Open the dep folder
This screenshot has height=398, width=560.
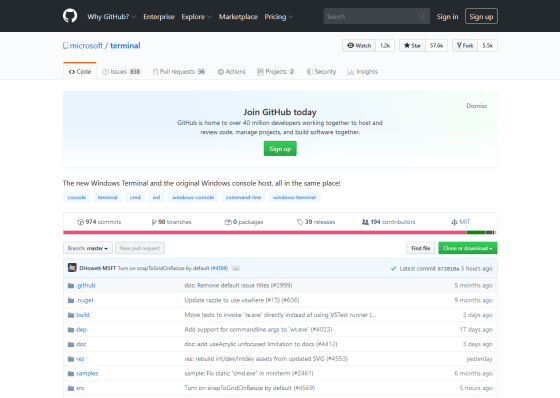[x=81, y=329]
